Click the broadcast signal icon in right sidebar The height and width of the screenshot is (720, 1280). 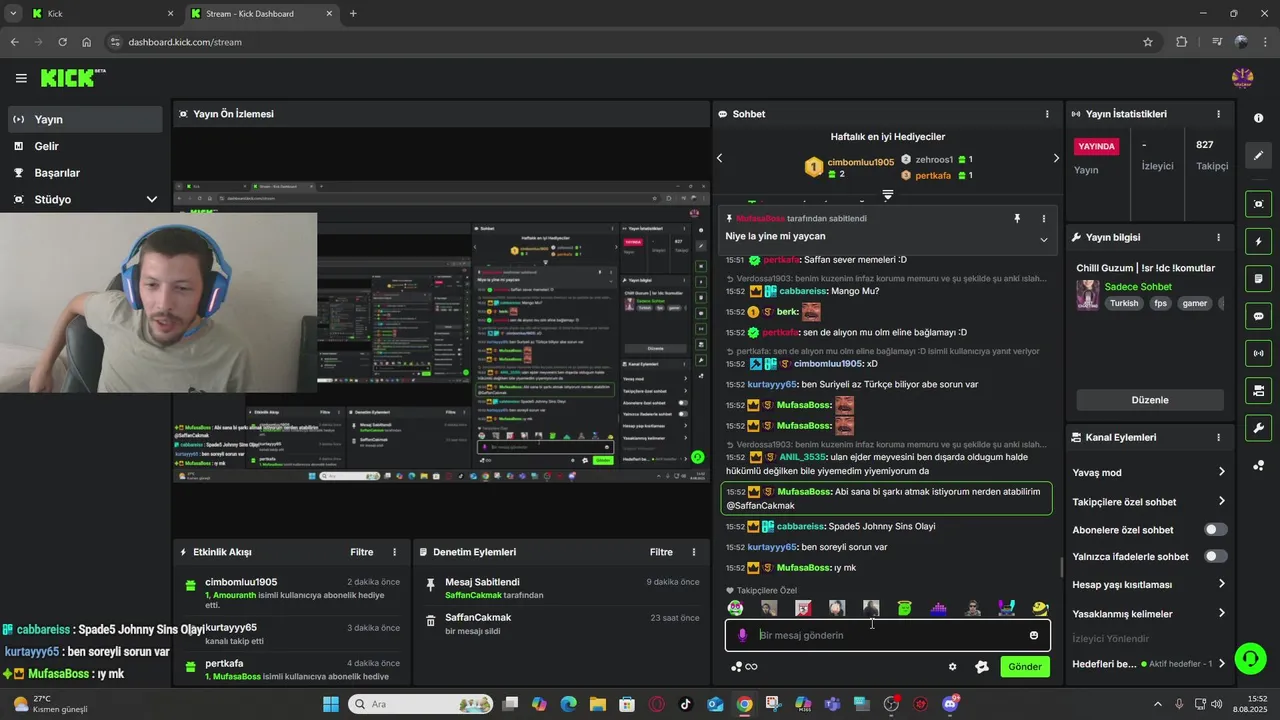pos(1258,353)
